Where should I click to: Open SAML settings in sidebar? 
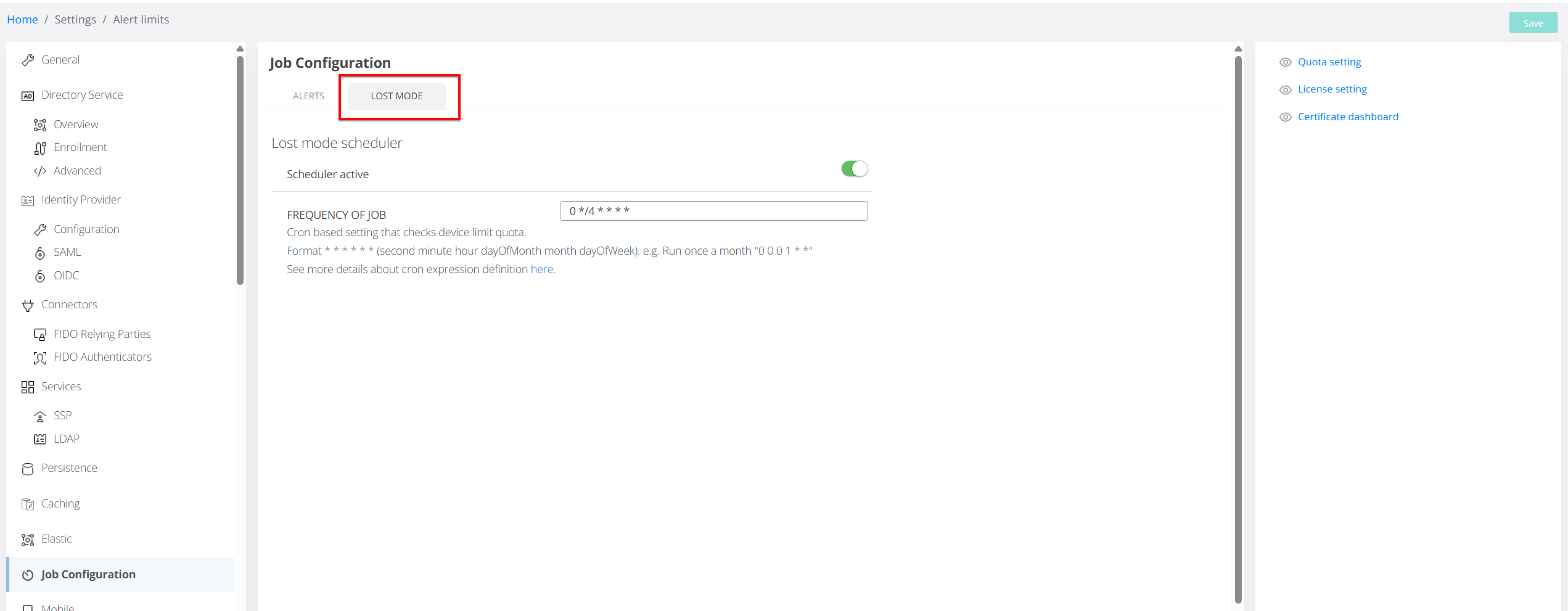pos(67,252)
